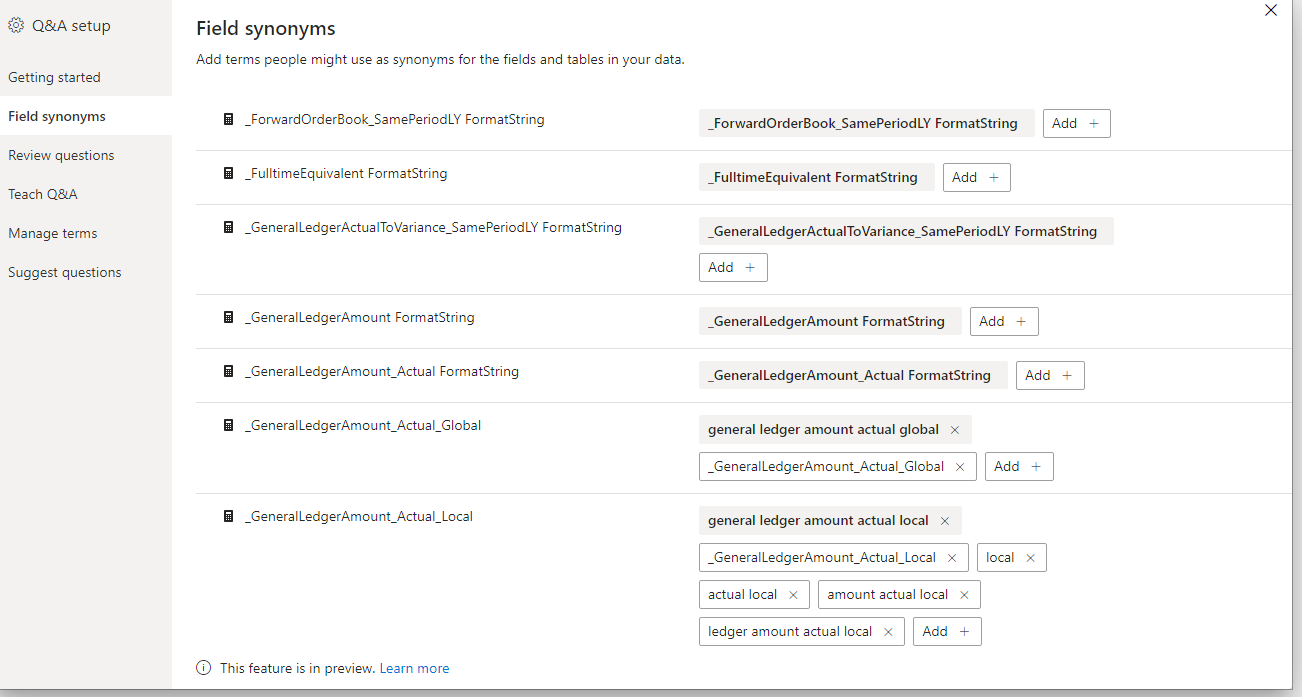This screenshot has height=697, width=1302.
Task: Click the 'Add terms people might use' description
Action: coord(440,60)
